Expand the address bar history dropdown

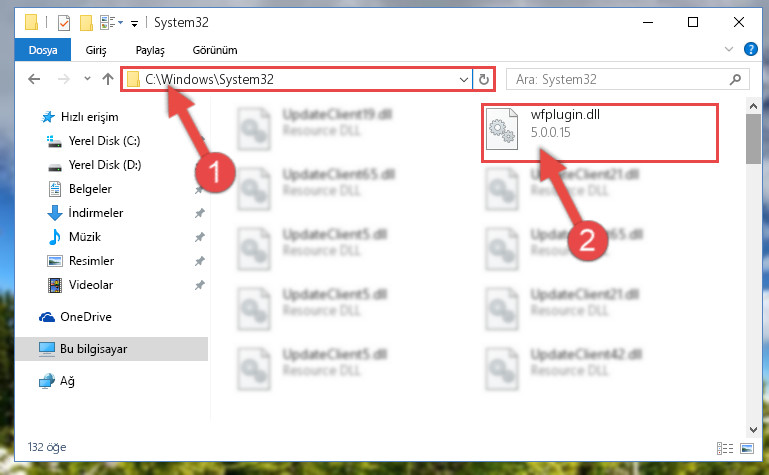[x=463, y=79]
